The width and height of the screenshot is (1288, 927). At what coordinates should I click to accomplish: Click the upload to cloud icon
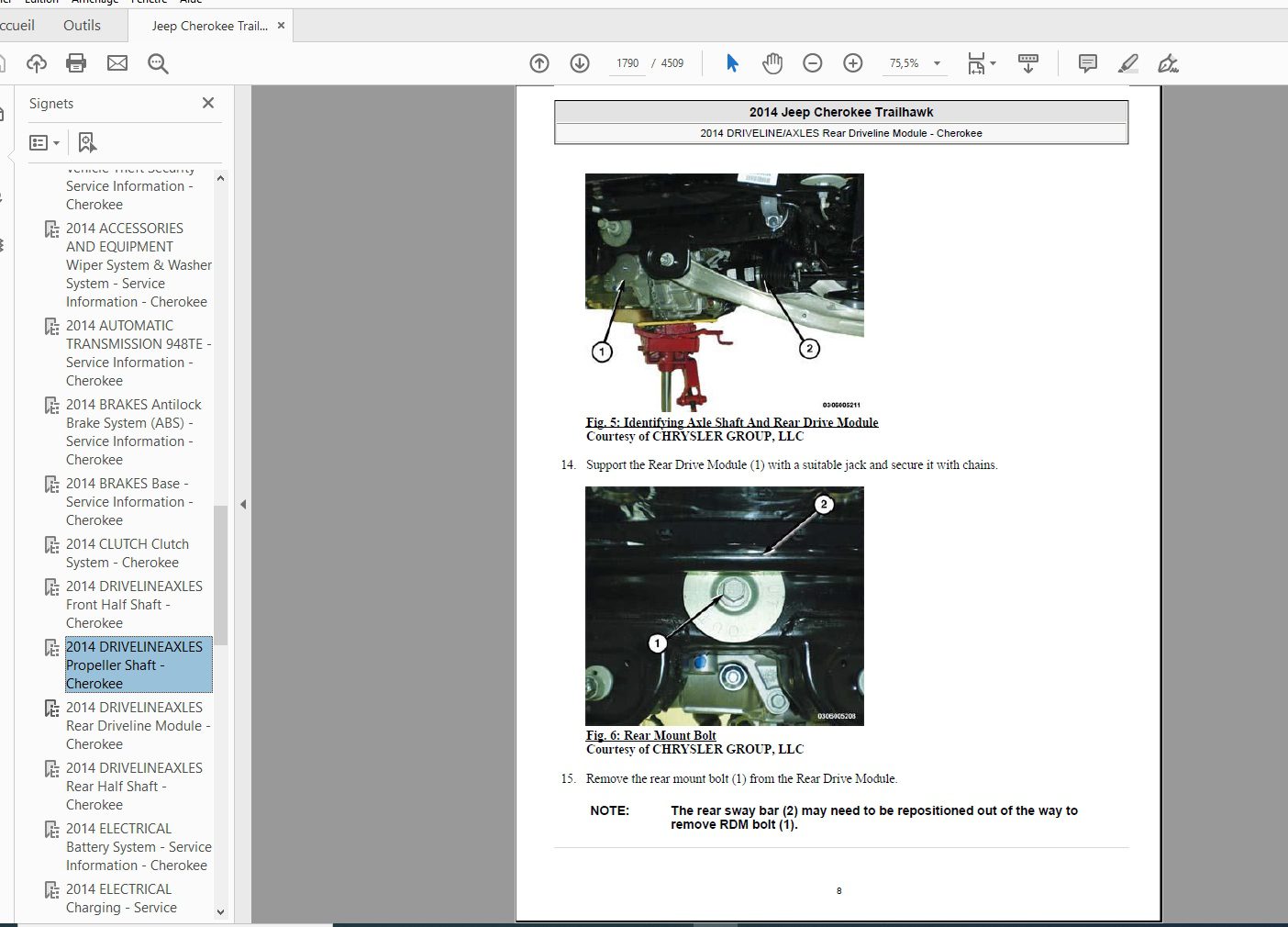coord(37,63)
